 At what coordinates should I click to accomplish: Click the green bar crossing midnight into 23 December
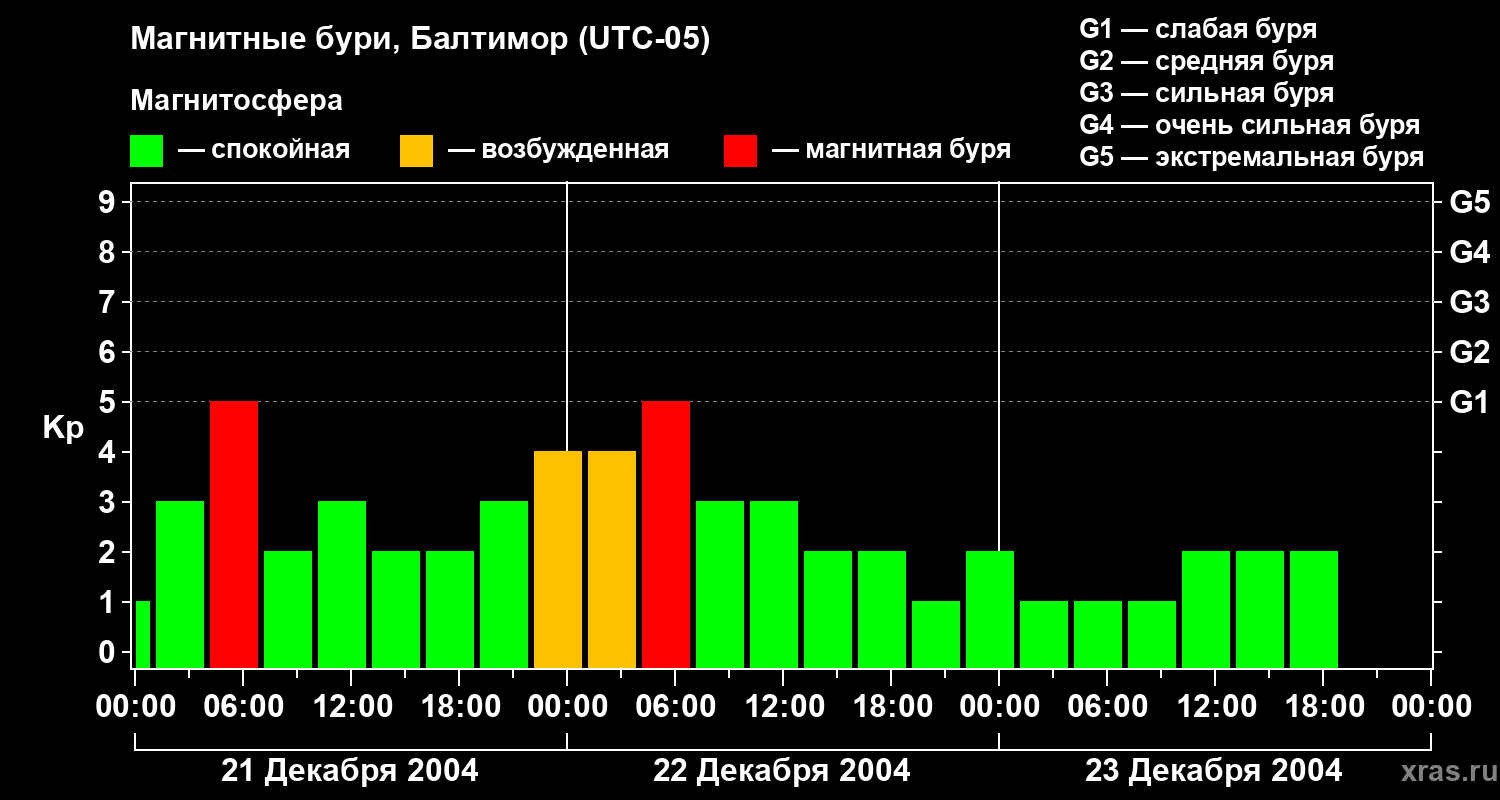(990, 610)
